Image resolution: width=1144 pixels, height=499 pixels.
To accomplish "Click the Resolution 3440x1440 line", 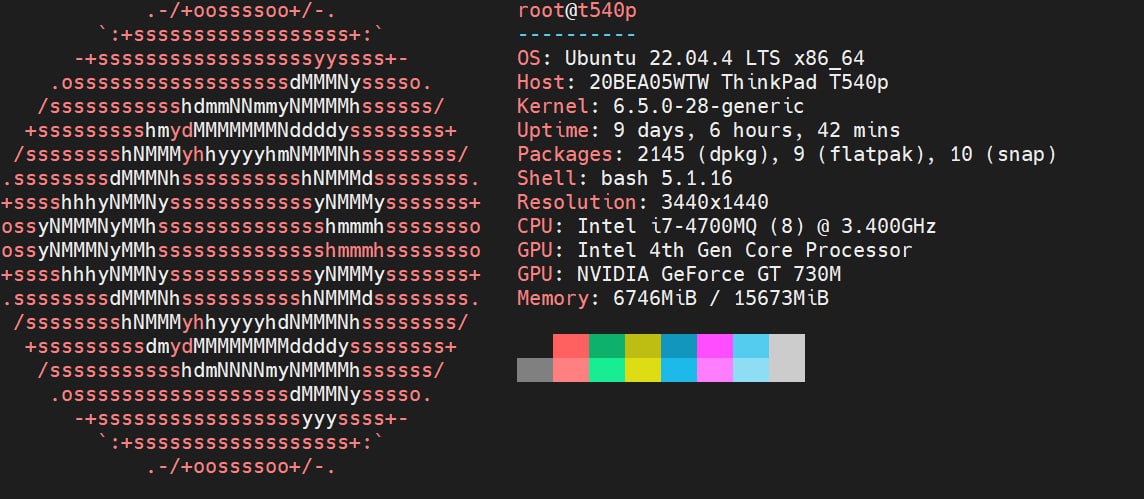I will click(x=643, y=202).
